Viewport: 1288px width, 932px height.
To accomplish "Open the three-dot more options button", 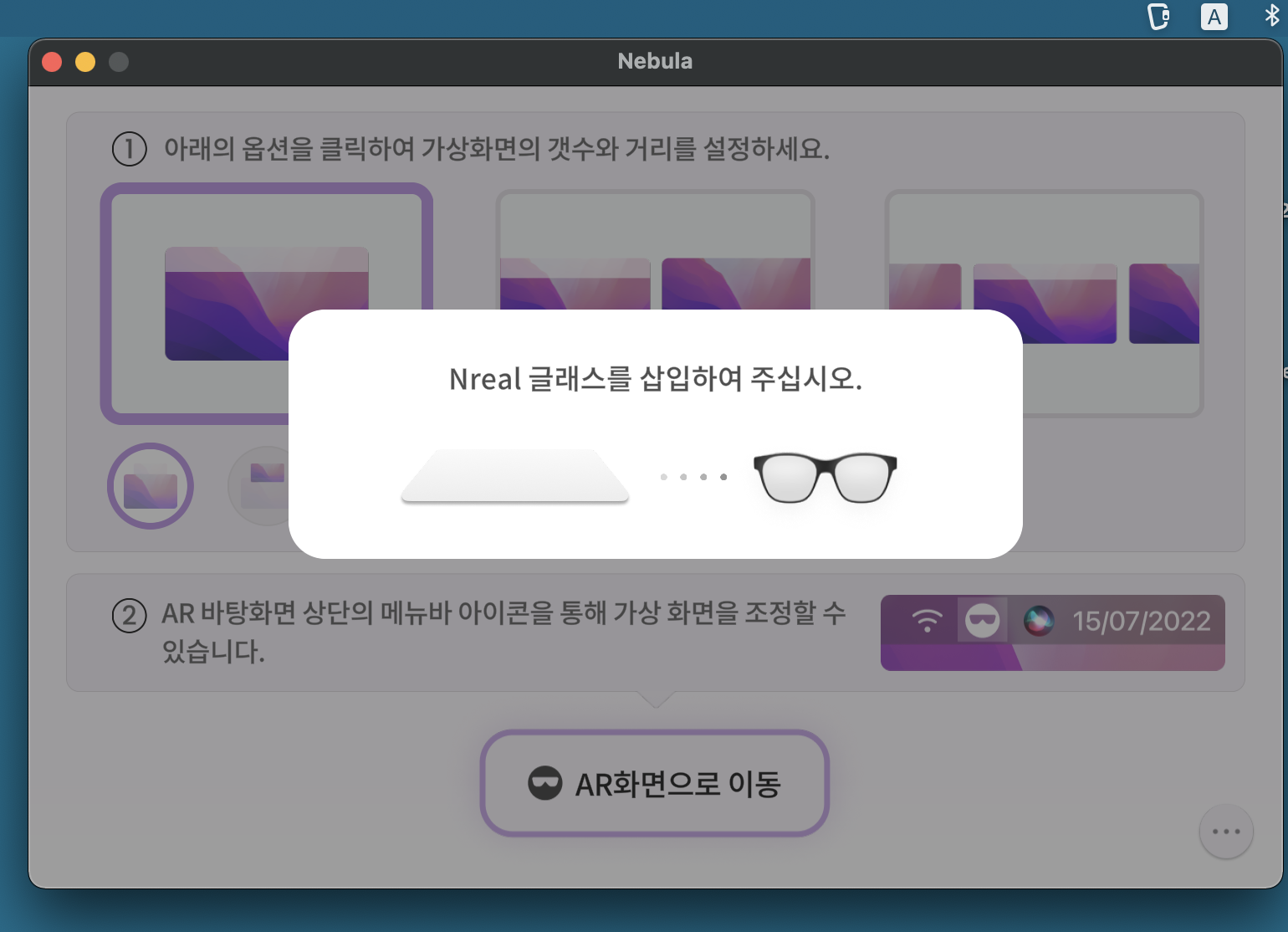I will 1226,832.
